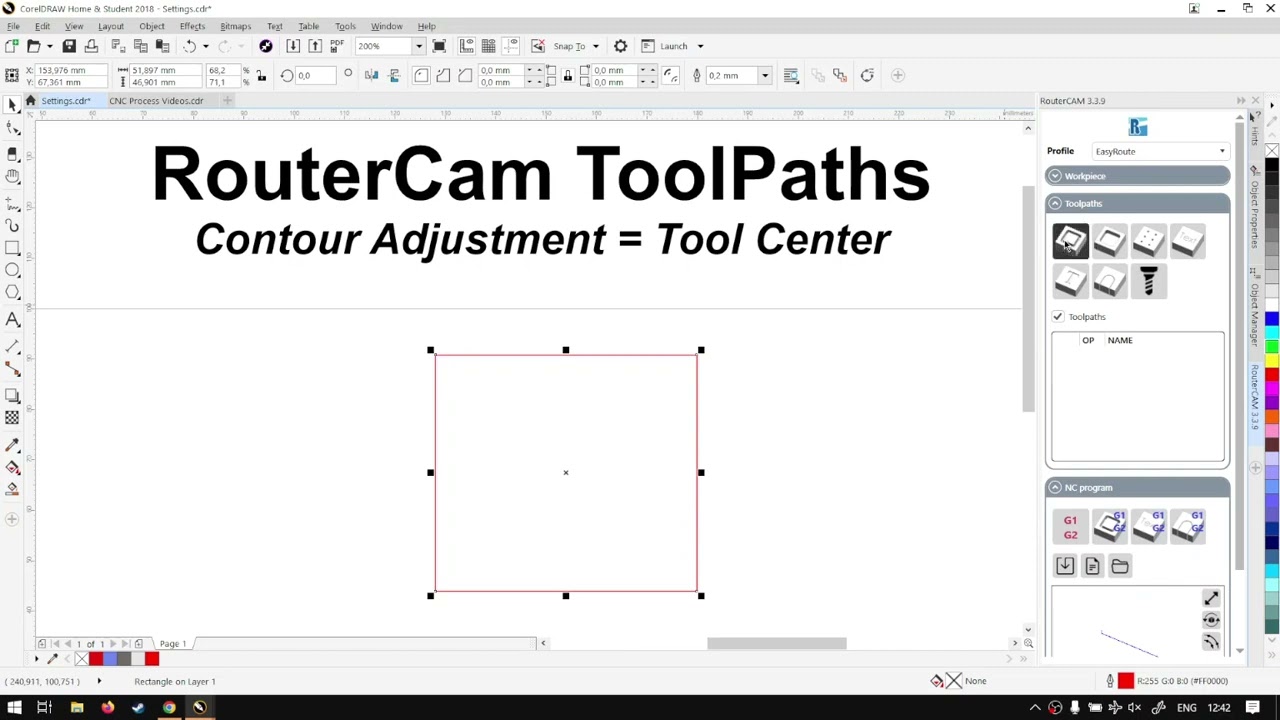
Task: Open the Profile EasyRoute dropdown
Action: tap(1160, 151)
